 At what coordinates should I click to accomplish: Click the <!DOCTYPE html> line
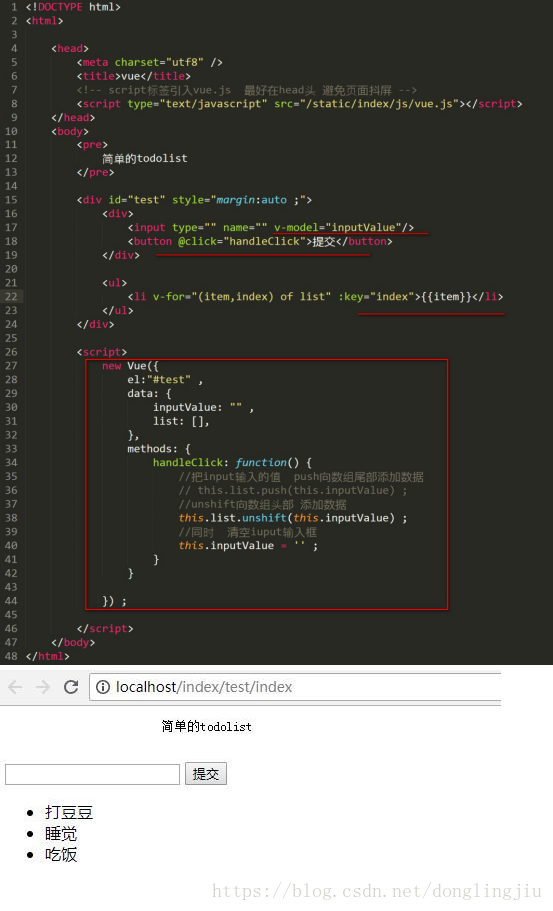[73, 7]
